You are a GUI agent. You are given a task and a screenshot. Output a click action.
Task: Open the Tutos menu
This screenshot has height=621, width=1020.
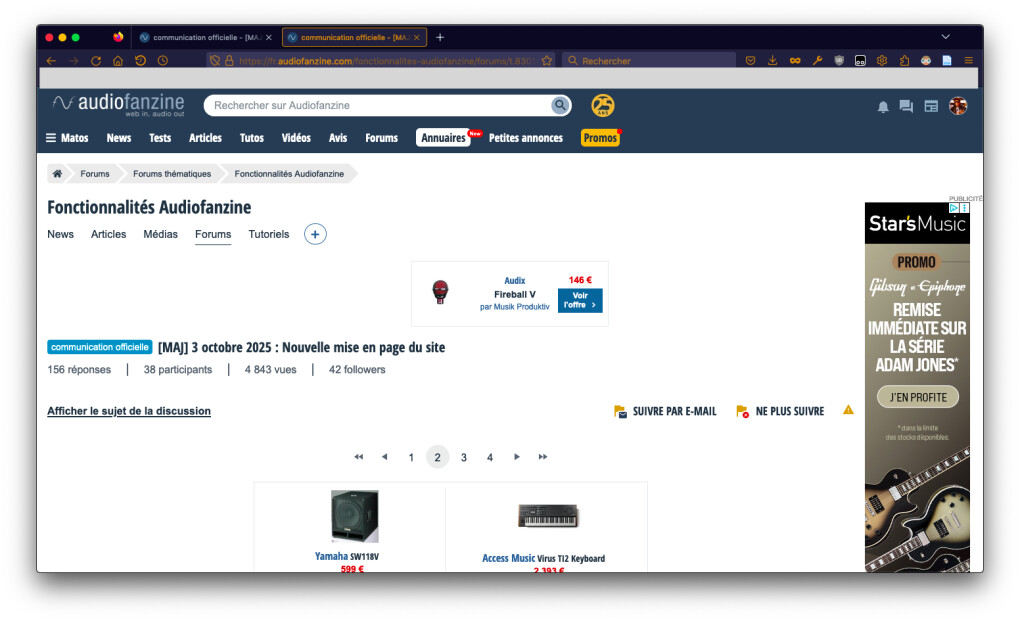pos(252,138)
